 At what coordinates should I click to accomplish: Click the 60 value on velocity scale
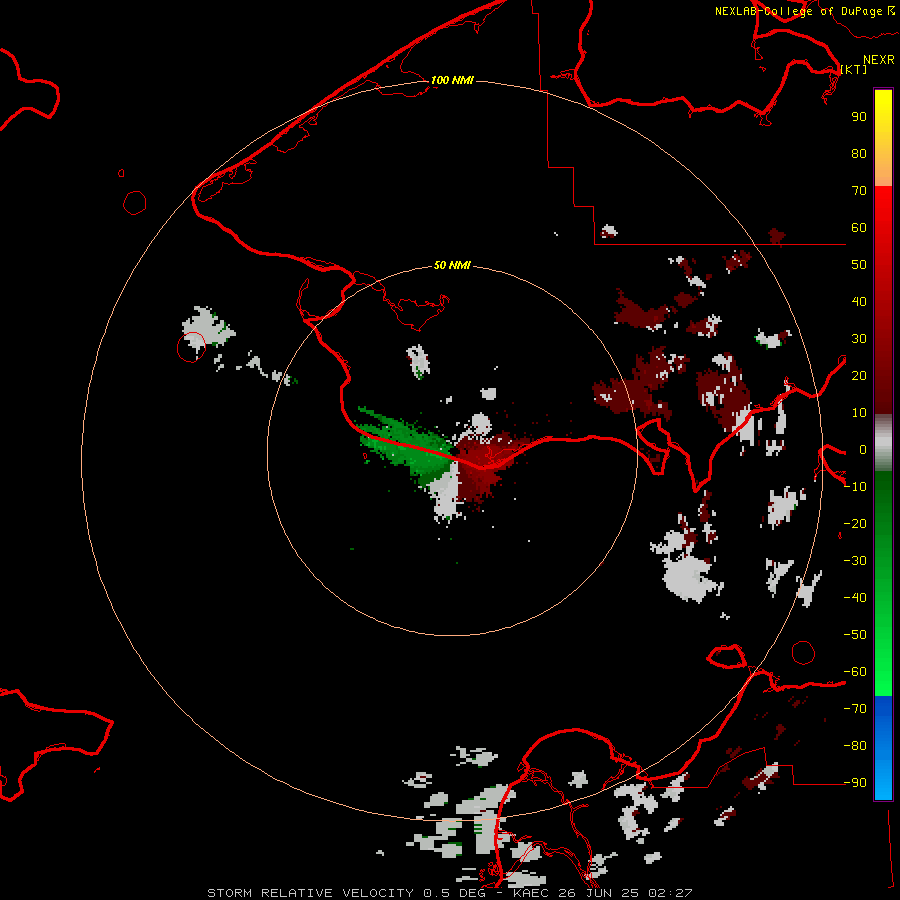859,227
